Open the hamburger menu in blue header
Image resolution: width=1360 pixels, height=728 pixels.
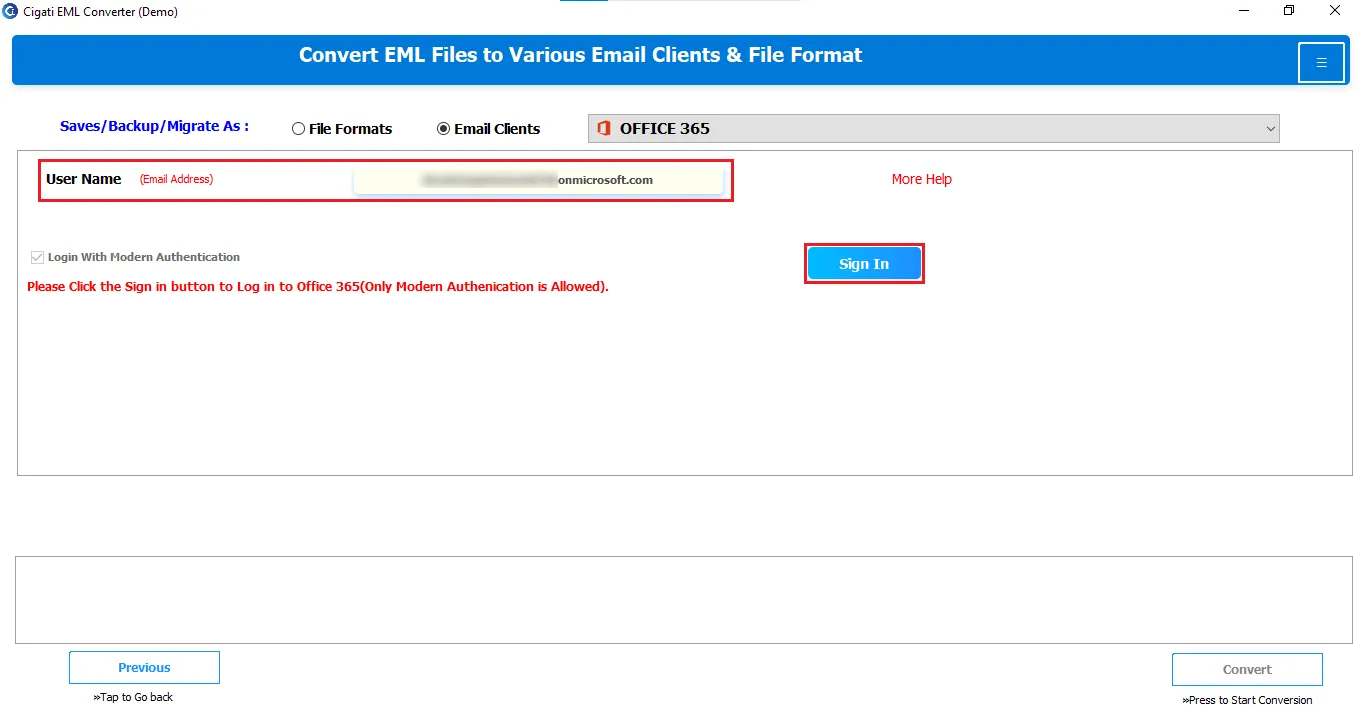[1321, 62]
